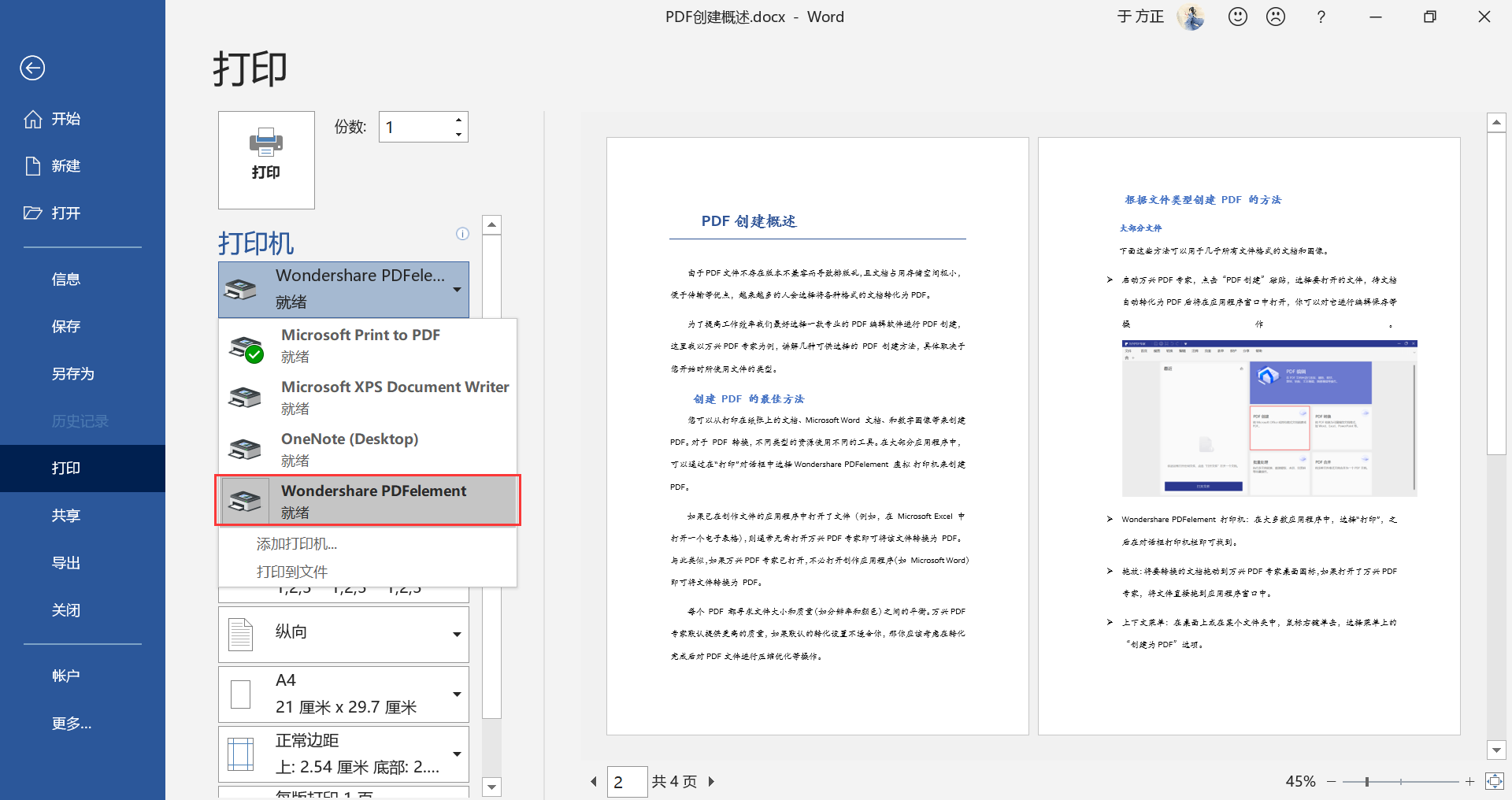Click the 份数 copies input field
1512x800 pixels.
tap(416, 127)
